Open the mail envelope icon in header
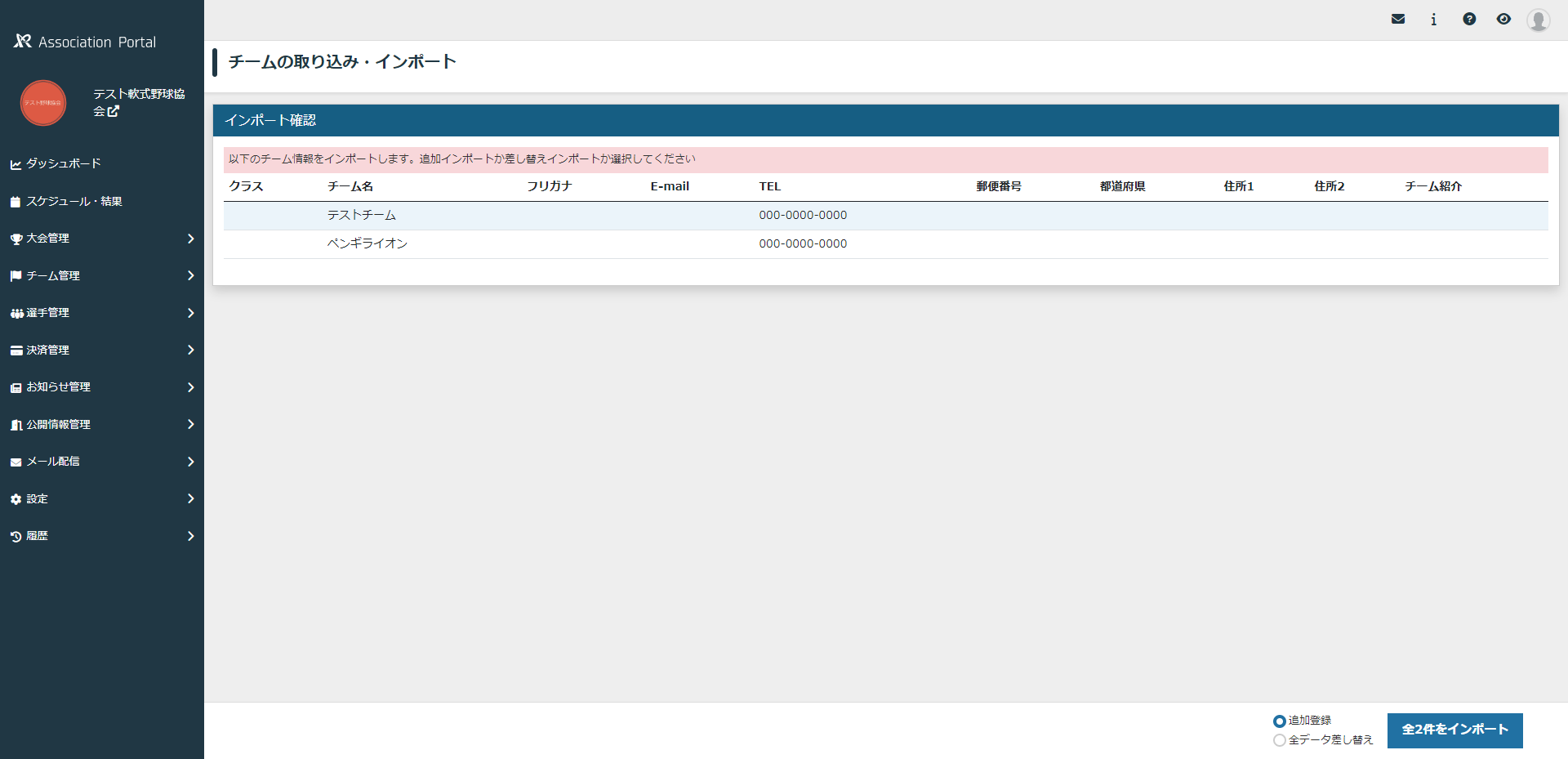 [1398, 19]
